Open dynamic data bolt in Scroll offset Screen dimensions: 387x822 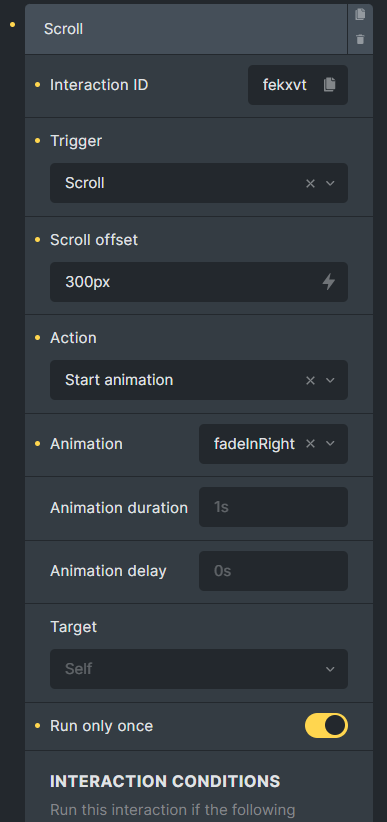coord(329,282)
